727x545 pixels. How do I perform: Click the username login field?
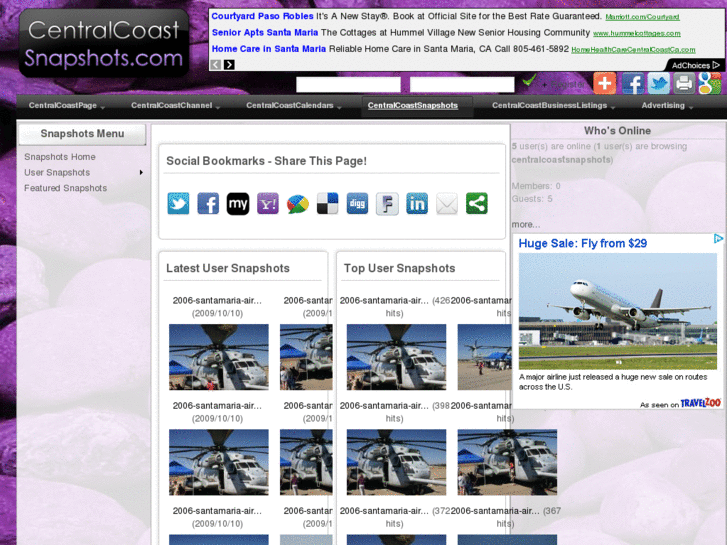coord(348,85)
